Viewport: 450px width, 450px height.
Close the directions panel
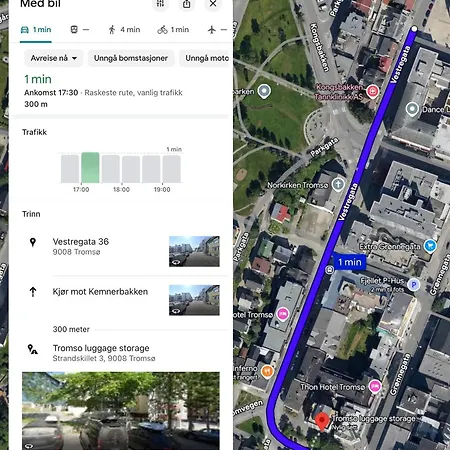(213, 4)
